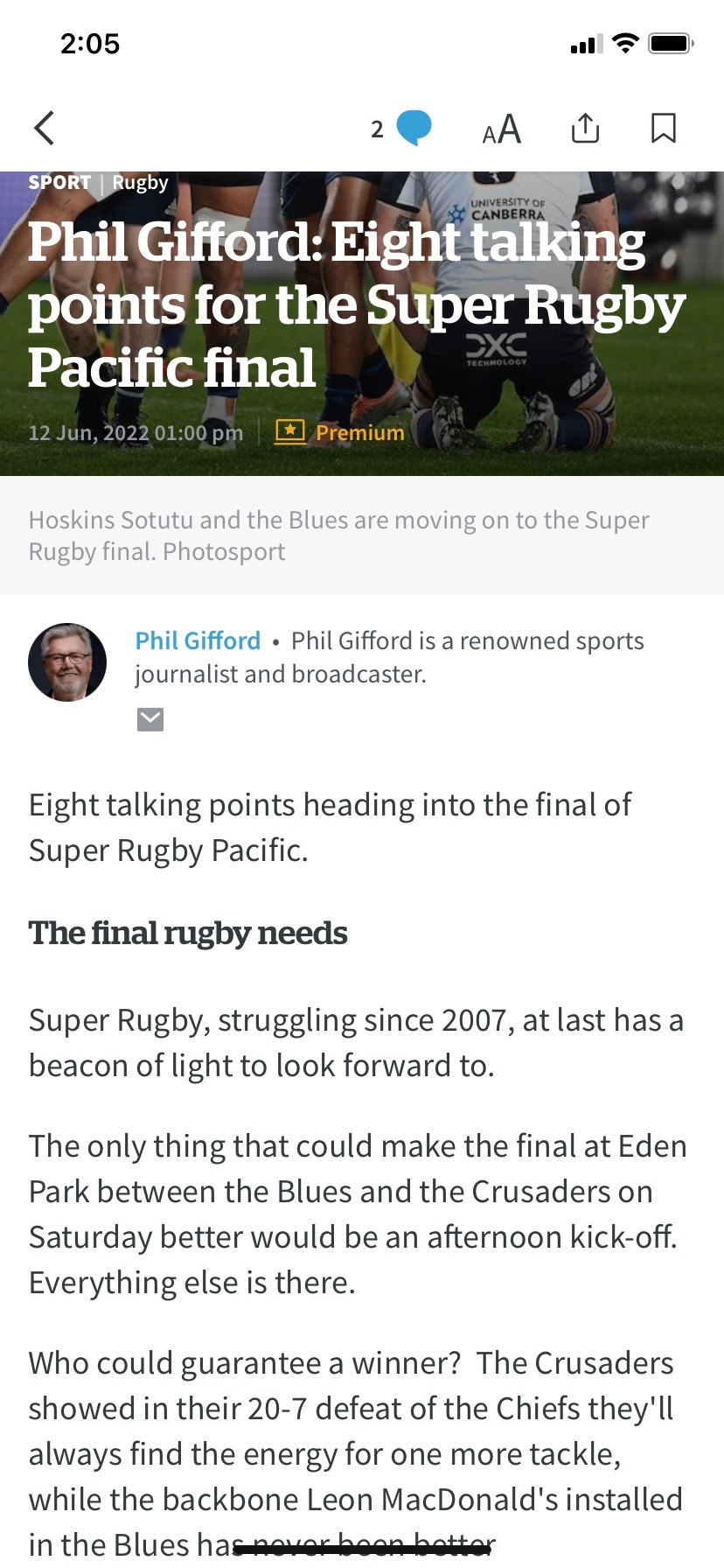Tap the comment count number 2
The height and width of the screenshot is (1568, 724).
pos(377,129)
